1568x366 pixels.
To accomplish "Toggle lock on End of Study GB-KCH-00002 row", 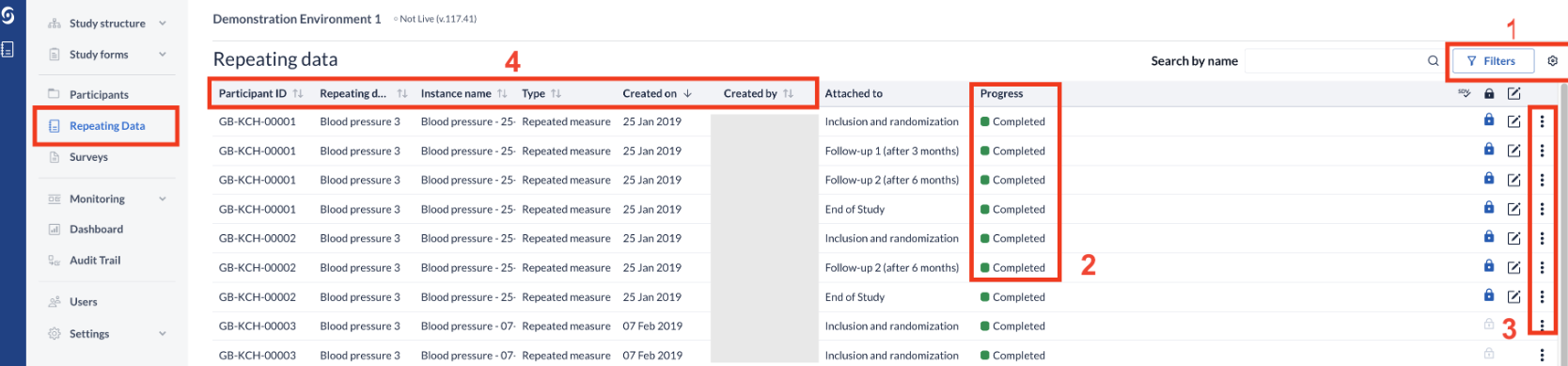I will pyautogui.click(x=1489, y=295).
